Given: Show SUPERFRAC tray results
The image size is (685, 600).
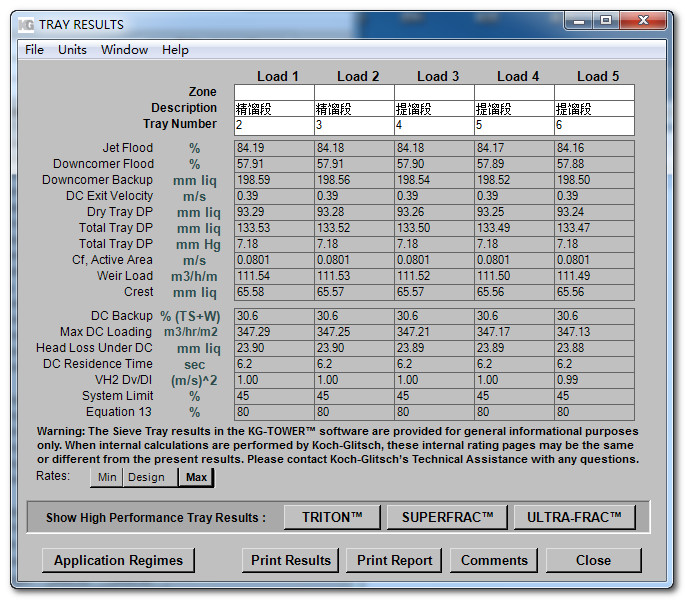Looking at the screenshot, I should tap(447, 517).
